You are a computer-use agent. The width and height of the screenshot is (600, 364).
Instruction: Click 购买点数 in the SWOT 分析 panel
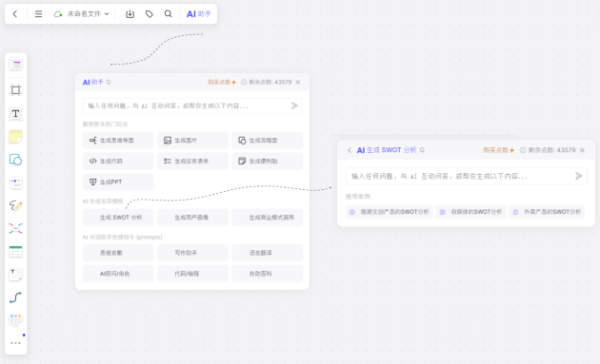(x=498, y=150)
